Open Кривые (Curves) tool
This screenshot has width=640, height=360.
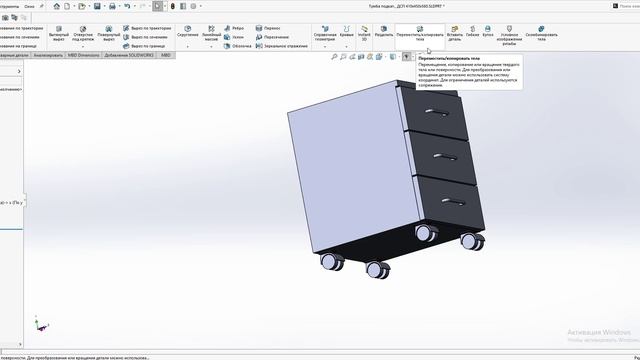coord(347,31)
